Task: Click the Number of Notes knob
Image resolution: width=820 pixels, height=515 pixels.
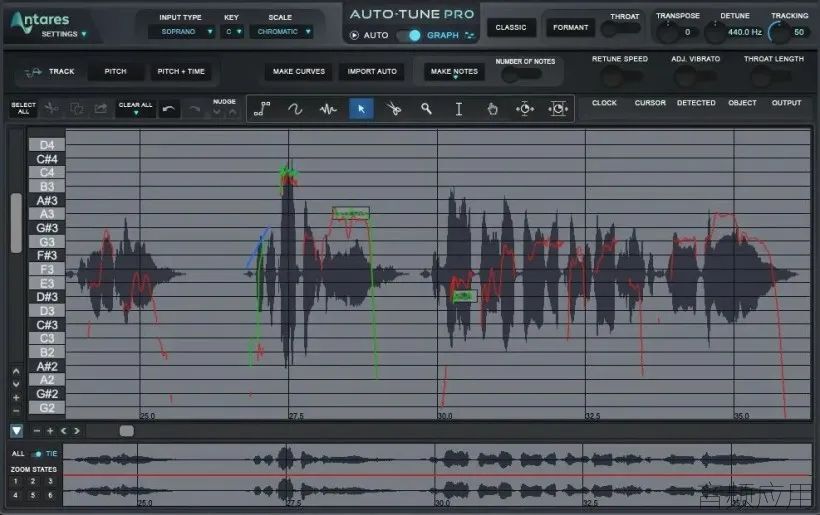Action: click(511, 75)
